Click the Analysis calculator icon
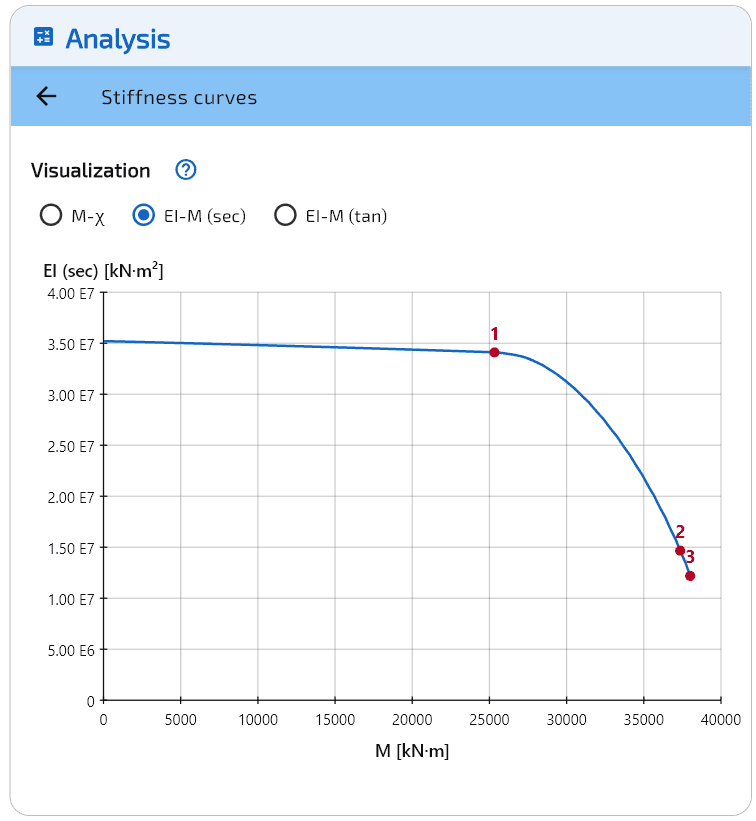 pos(44,38)
